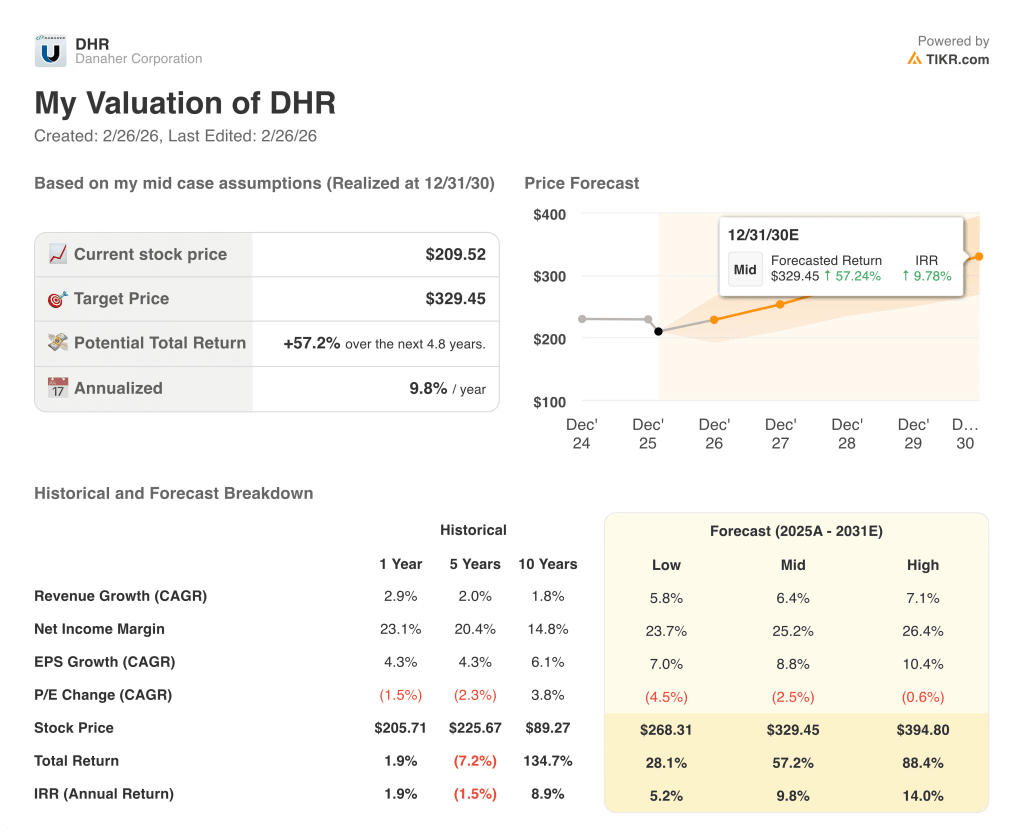The image size is (1024, 832).
Task: Select the Mid column header in forecast table
Action: click(793, 565)
